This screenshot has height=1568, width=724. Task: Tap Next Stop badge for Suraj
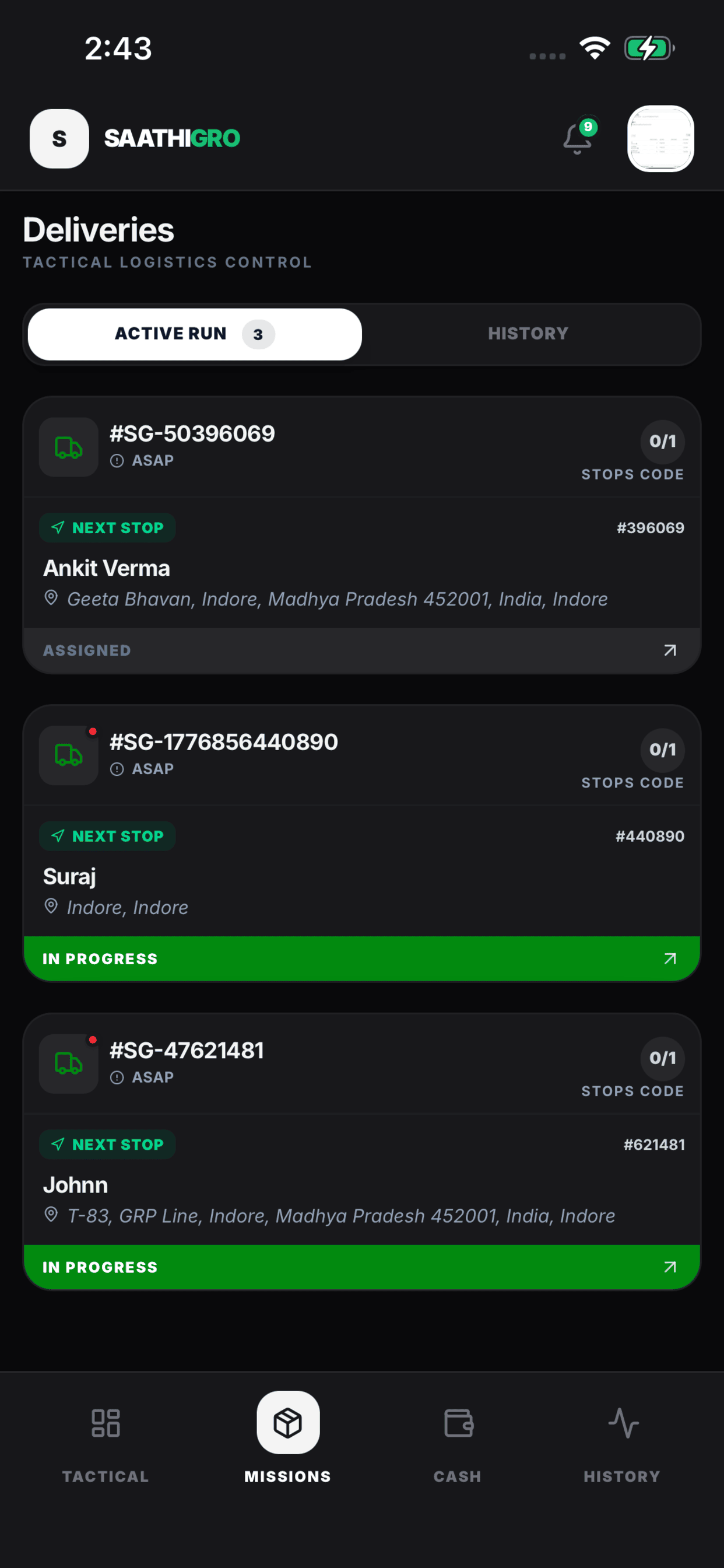(x=107, y=836)
